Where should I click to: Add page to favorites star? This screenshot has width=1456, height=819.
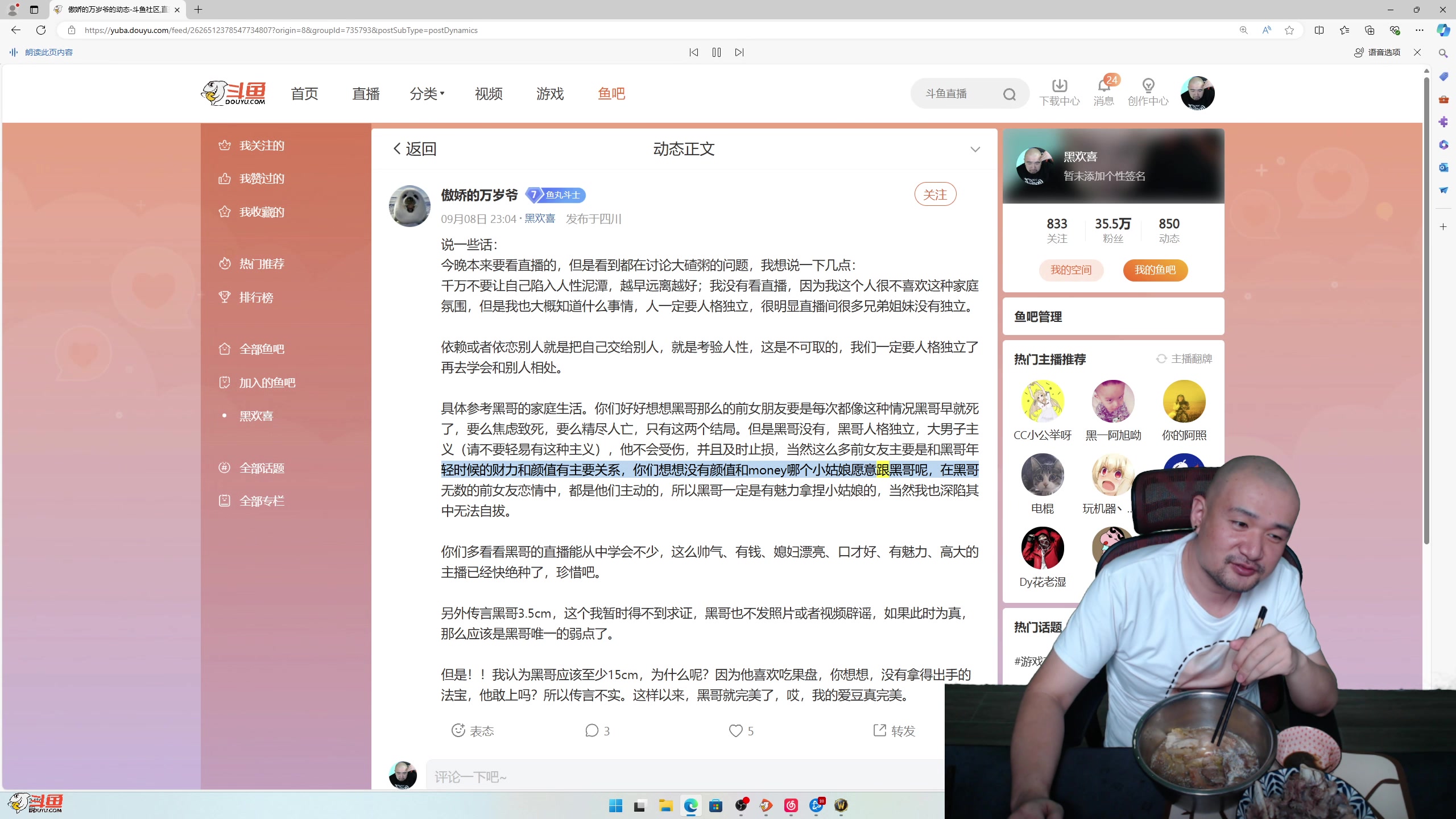(1289, 30)
